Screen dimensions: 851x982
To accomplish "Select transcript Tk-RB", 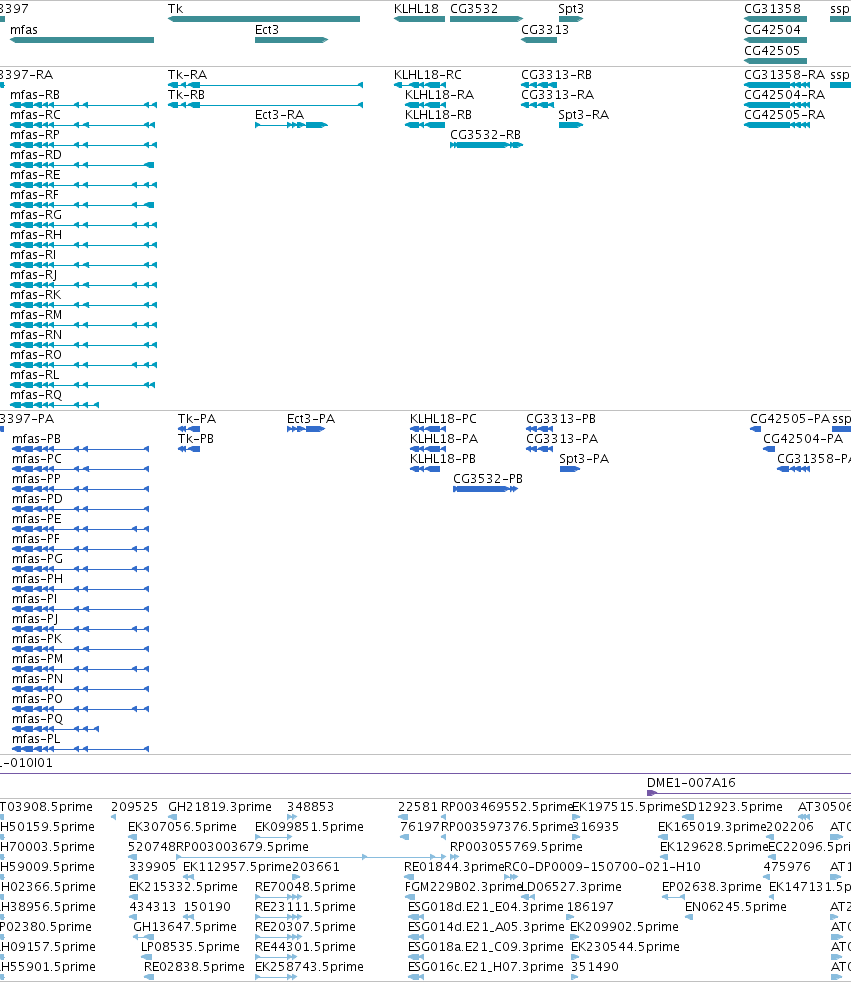I will click(x=266, y=105).
